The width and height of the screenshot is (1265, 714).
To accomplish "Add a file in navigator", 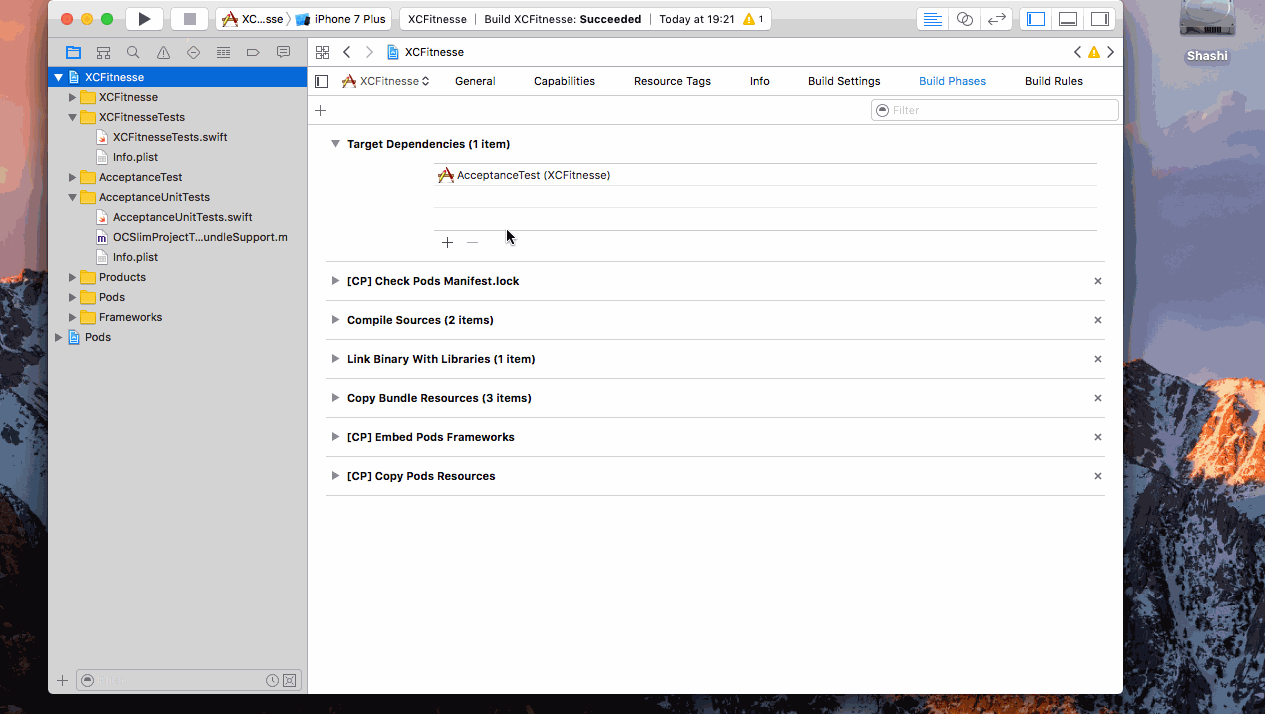I will [62, 680].
